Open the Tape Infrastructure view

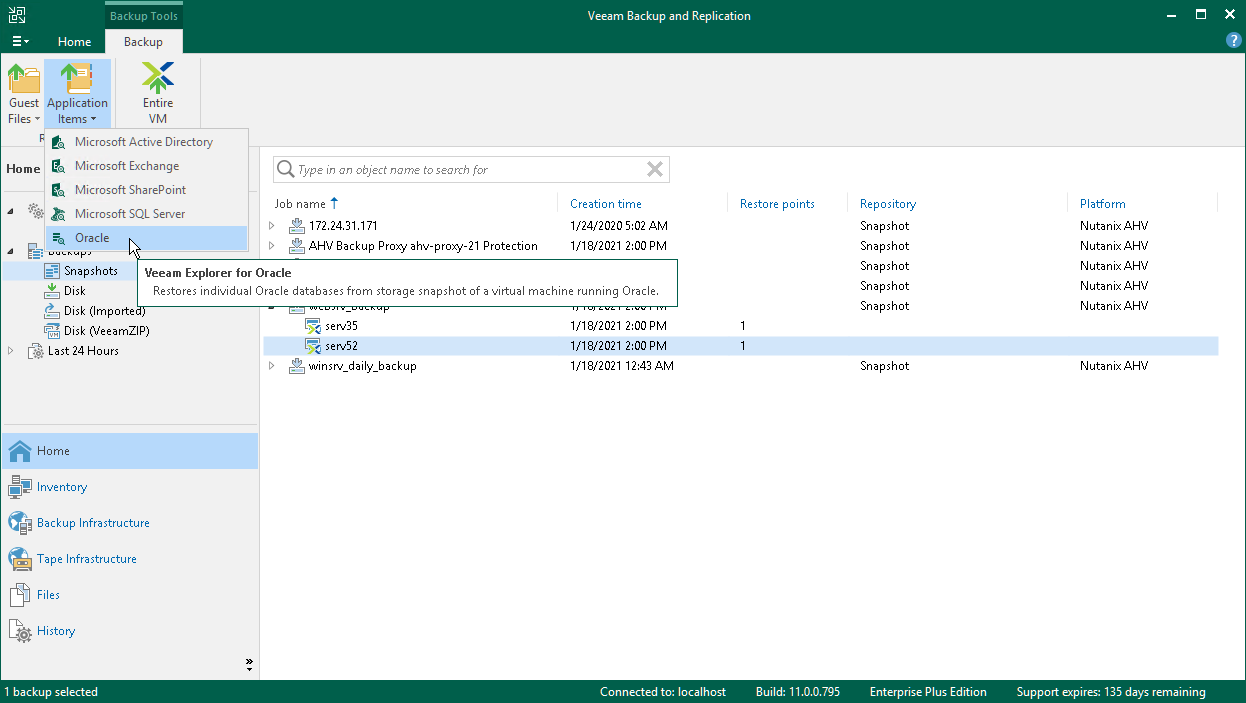(x=129, y=559)
